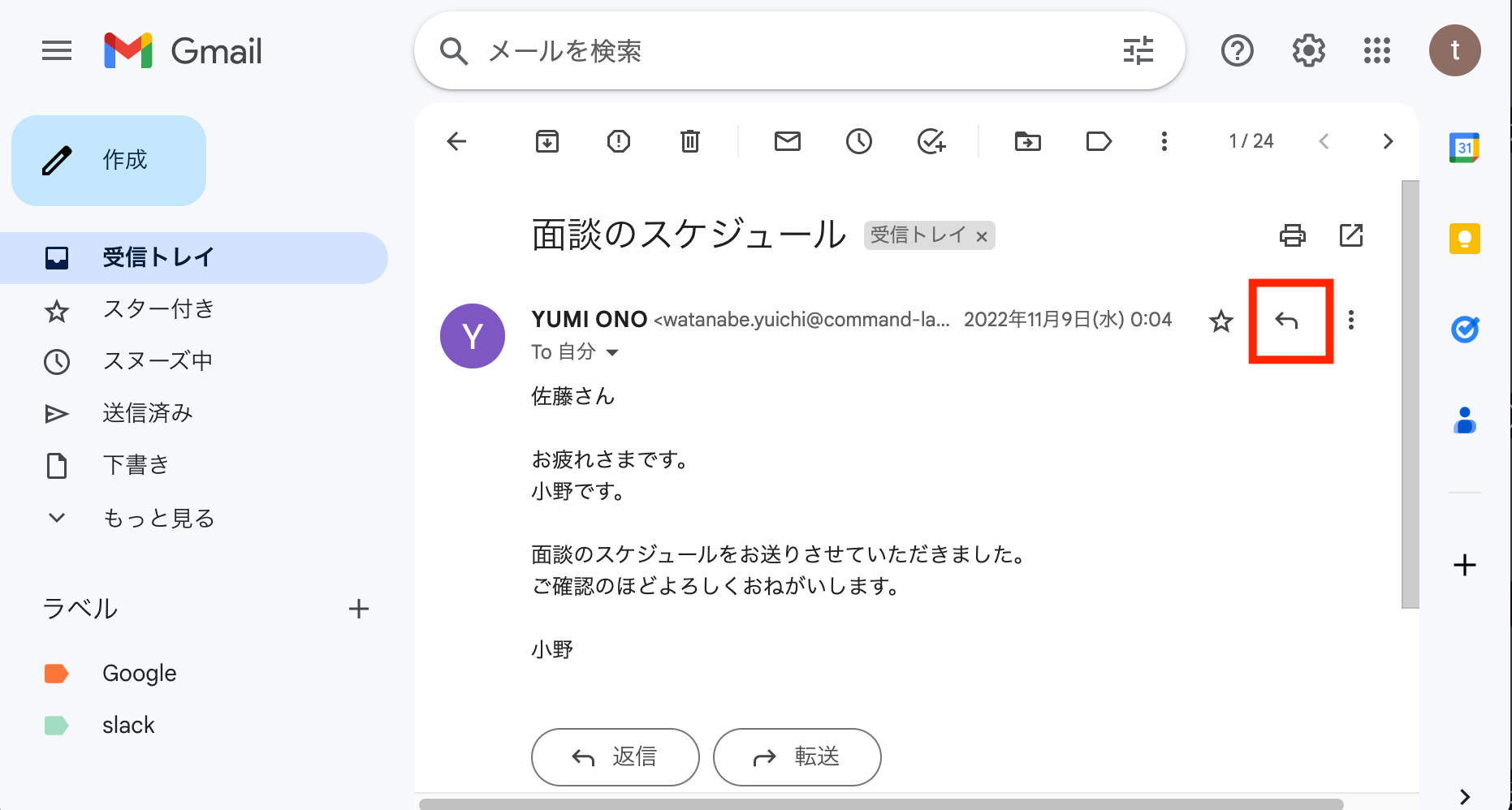Viewport: 1512px width, 810px height.
Task: Focus the メールを検索 search field
Action: coord(796,51)
